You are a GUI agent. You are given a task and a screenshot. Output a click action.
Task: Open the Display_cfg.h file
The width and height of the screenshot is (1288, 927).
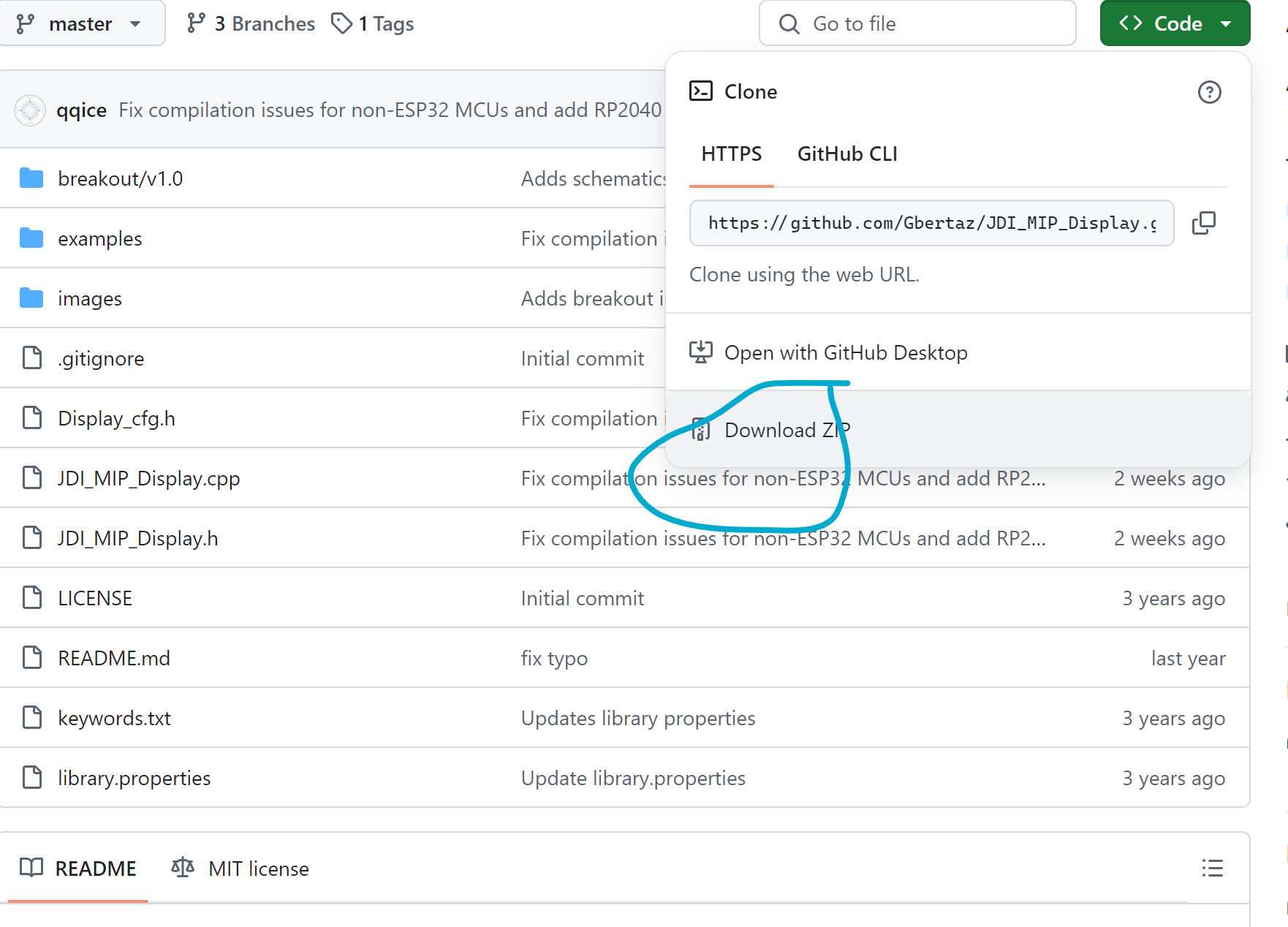tap(117, 418)
